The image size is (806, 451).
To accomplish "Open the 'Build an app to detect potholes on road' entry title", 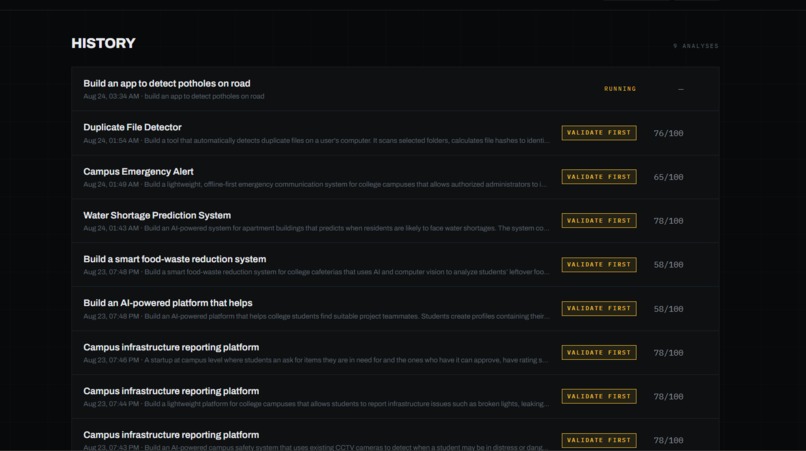I will pyautogui.click(x=167, y=83).
